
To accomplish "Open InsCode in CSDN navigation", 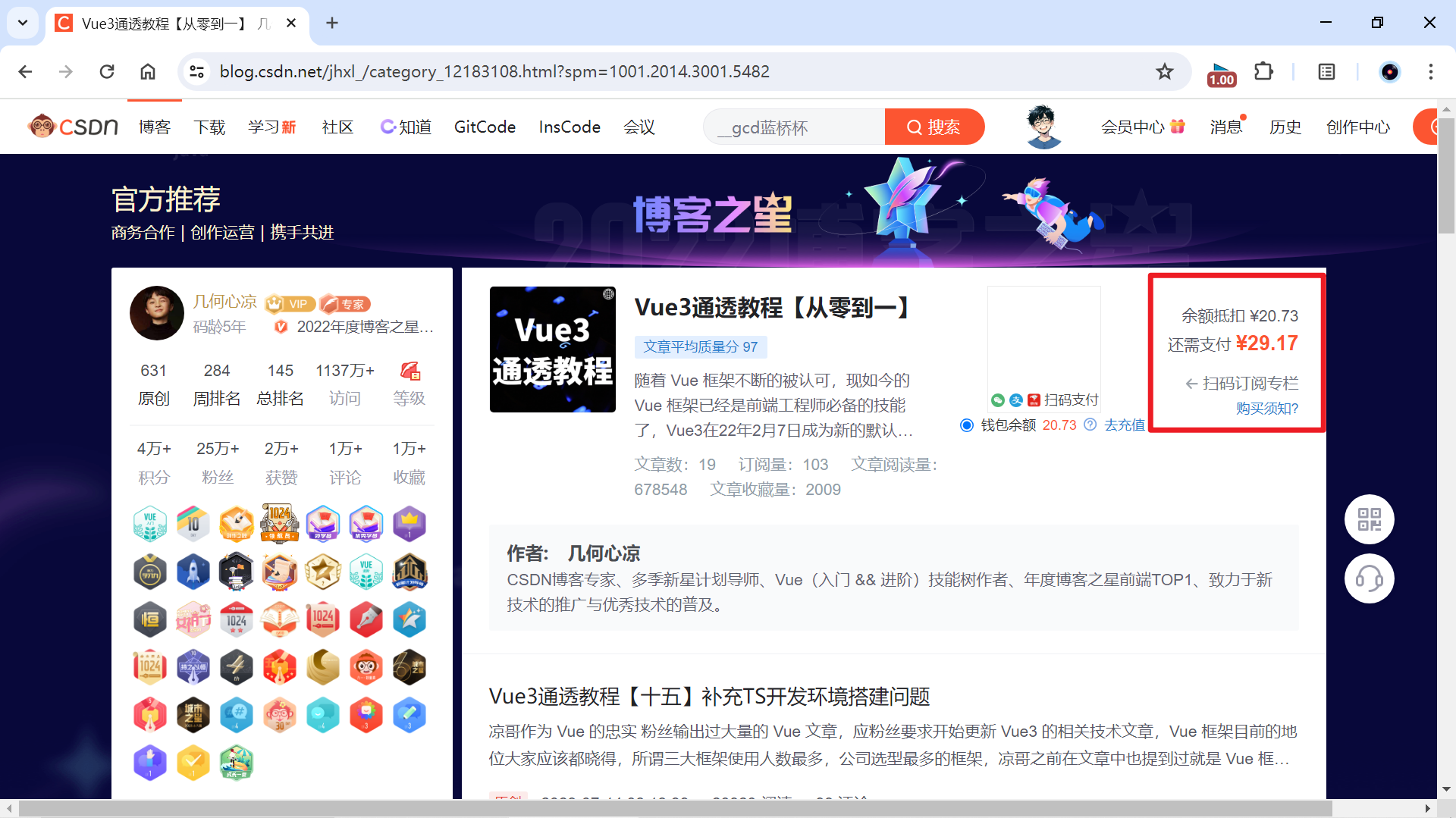I will coord(570,127).
